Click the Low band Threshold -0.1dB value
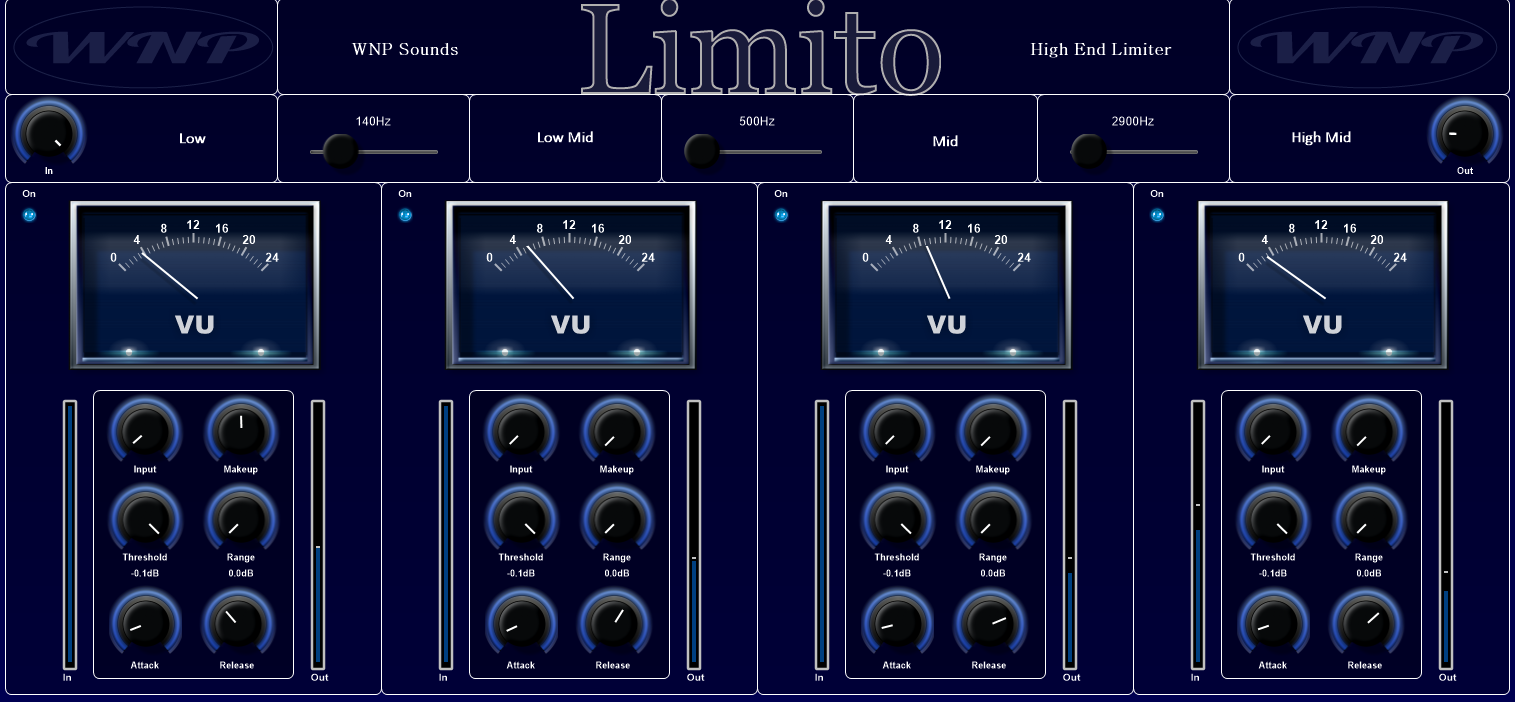The image size is (1515, 702). point(145,574)
